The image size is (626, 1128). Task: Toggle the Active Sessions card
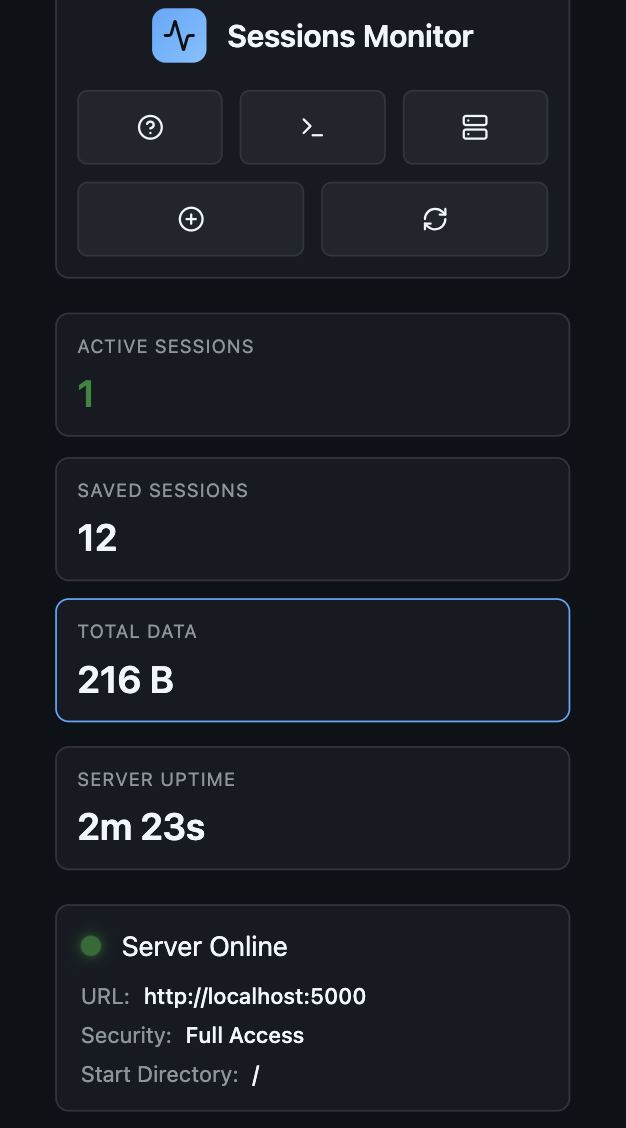[x=312, y=374]
